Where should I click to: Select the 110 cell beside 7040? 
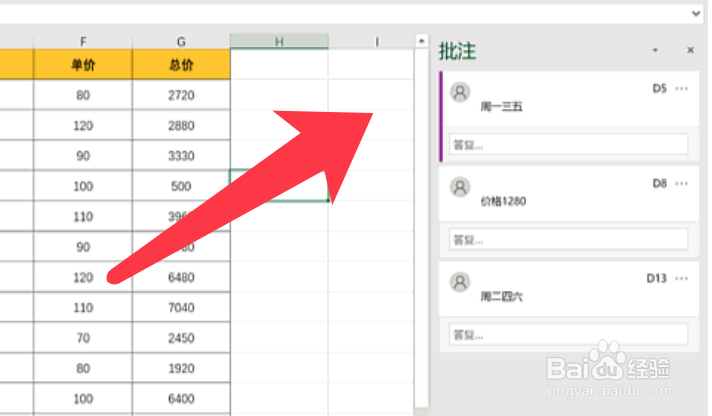[x=83, y=307]
